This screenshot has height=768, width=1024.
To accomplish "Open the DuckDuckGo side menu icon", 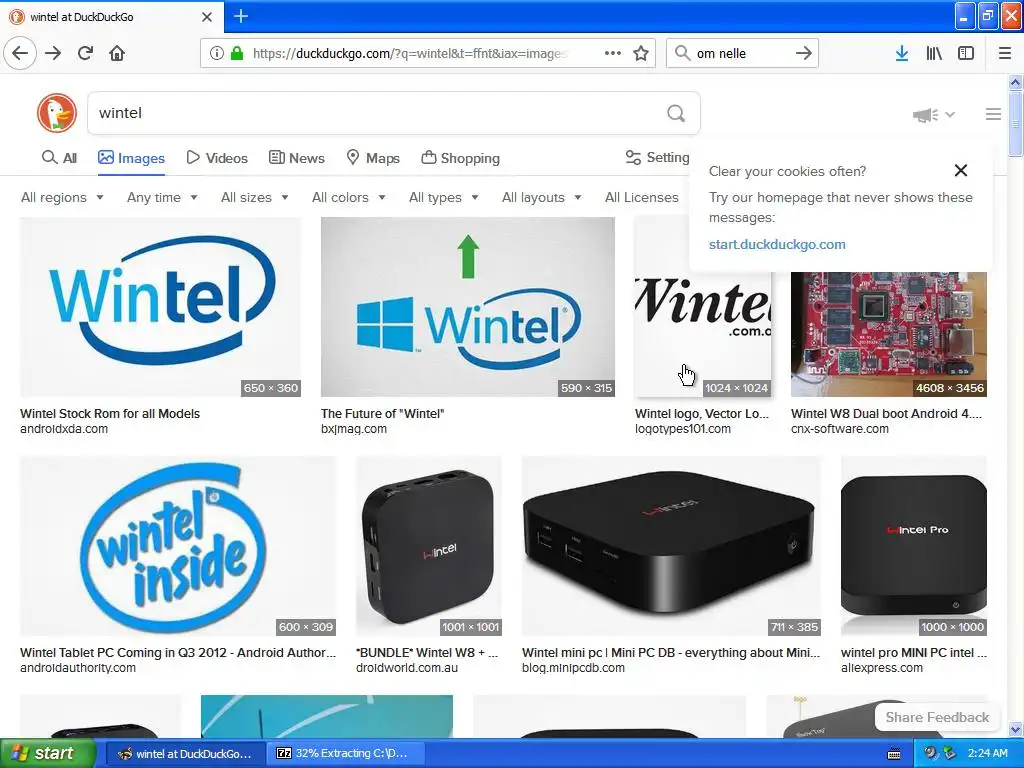I will [993, 114].
